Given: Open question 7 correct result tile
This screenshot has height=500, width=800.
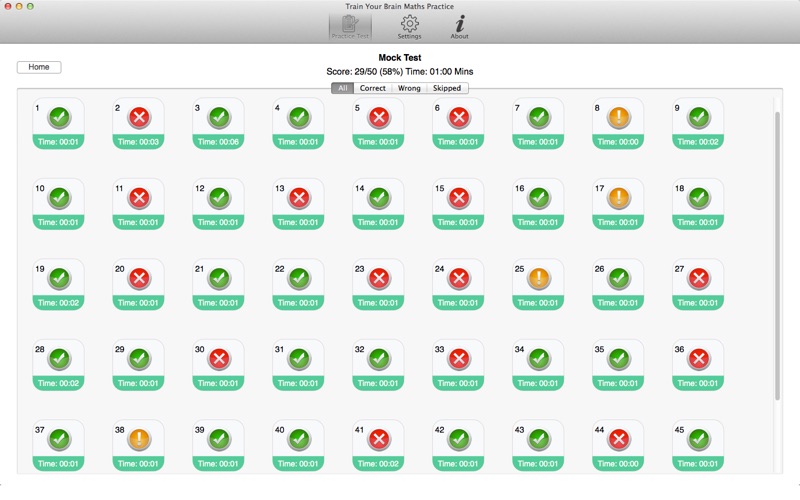Looking at the screenshot, I should tap(538, 124).
